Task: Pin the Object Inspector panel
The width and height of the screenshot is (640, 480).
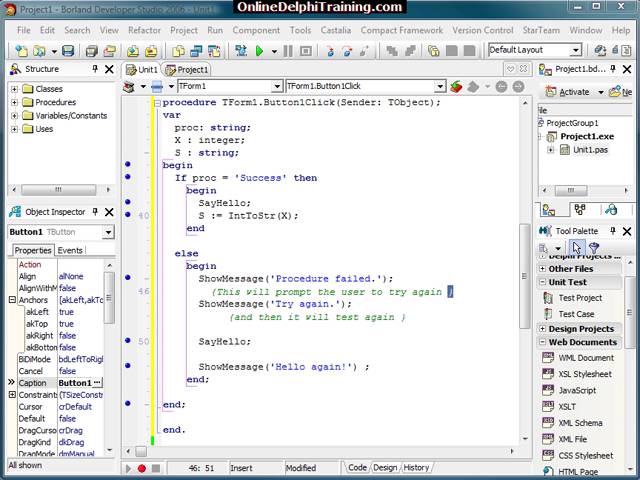Action: [x=95, y=211]
